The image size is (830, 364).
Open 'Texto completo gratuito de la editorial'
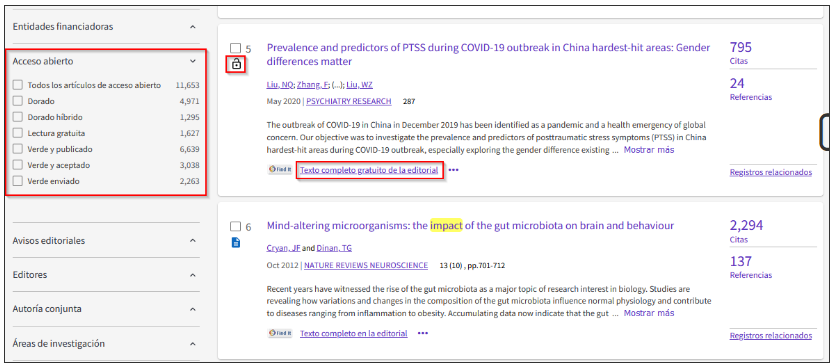[x=369, y=170]
